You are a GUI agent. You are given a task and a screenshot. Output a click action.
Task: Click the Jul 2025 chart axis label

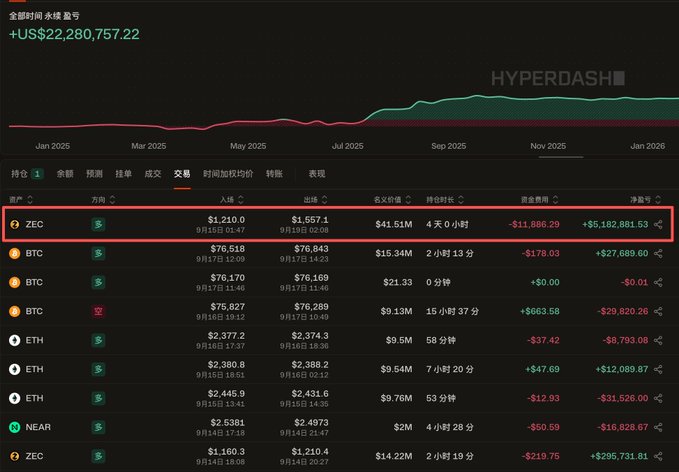[x=348, y=146]
